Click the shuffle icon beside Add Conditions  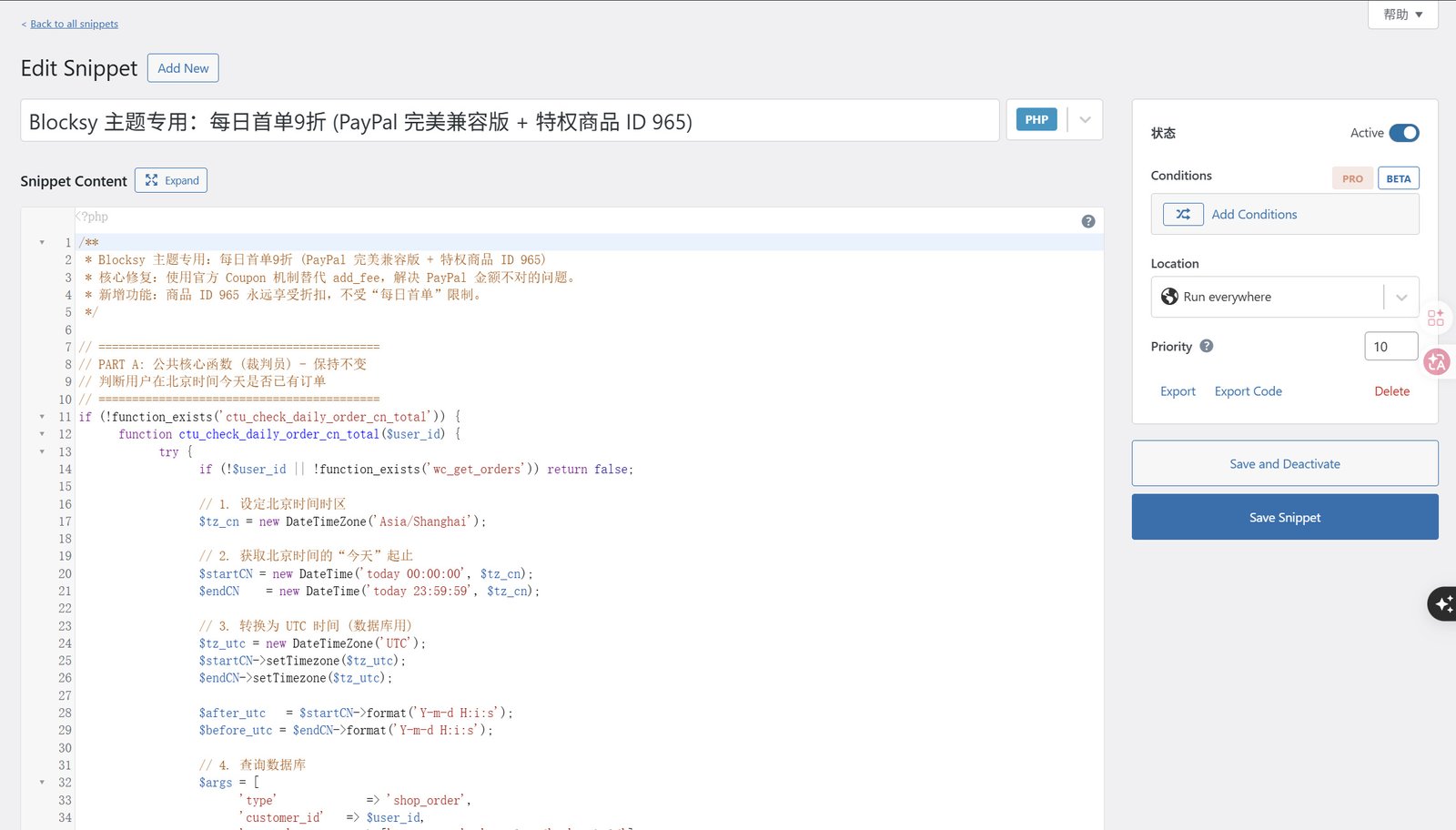(1183, 215)
